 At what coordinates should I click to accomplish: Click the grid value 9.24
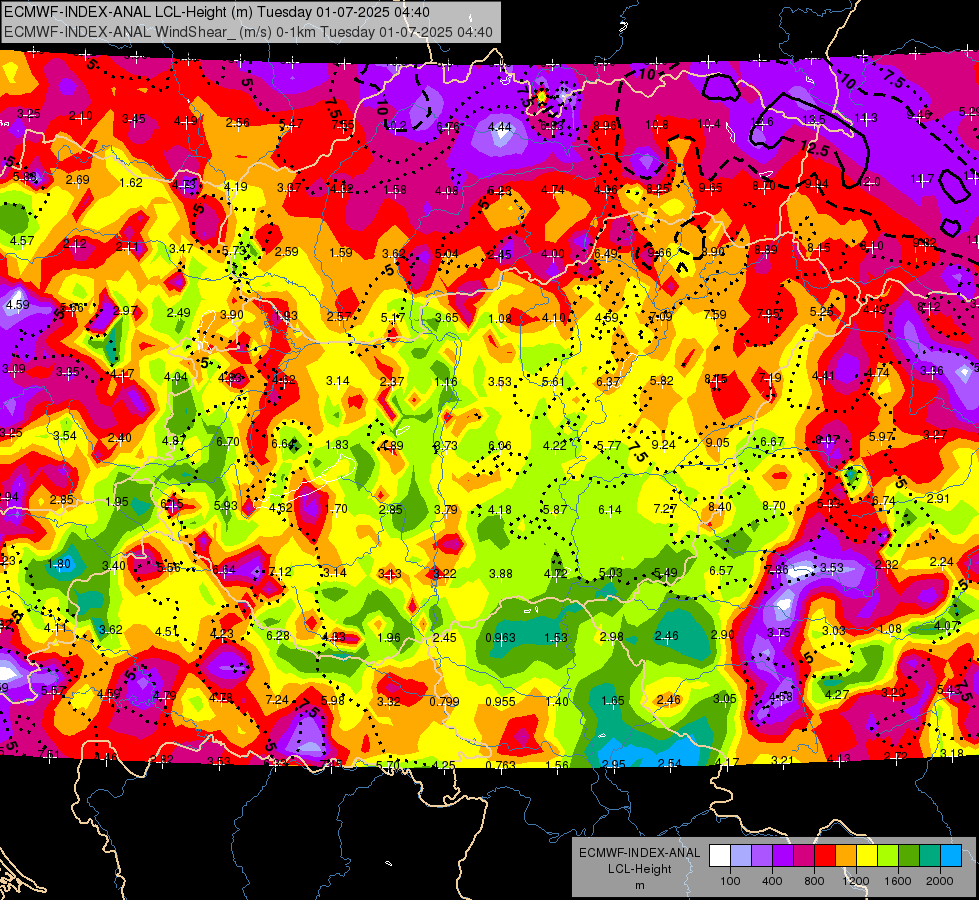(664, 444)
